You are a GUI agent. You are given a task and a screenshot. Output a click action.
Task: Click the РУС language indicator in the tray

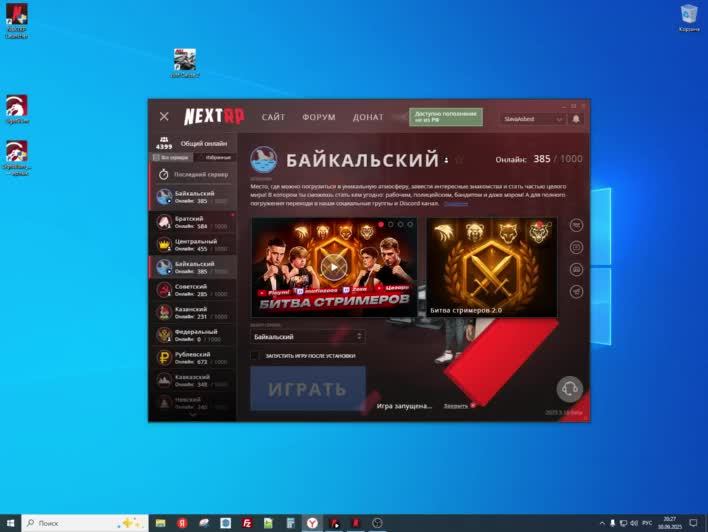click(x=647, y=523)
